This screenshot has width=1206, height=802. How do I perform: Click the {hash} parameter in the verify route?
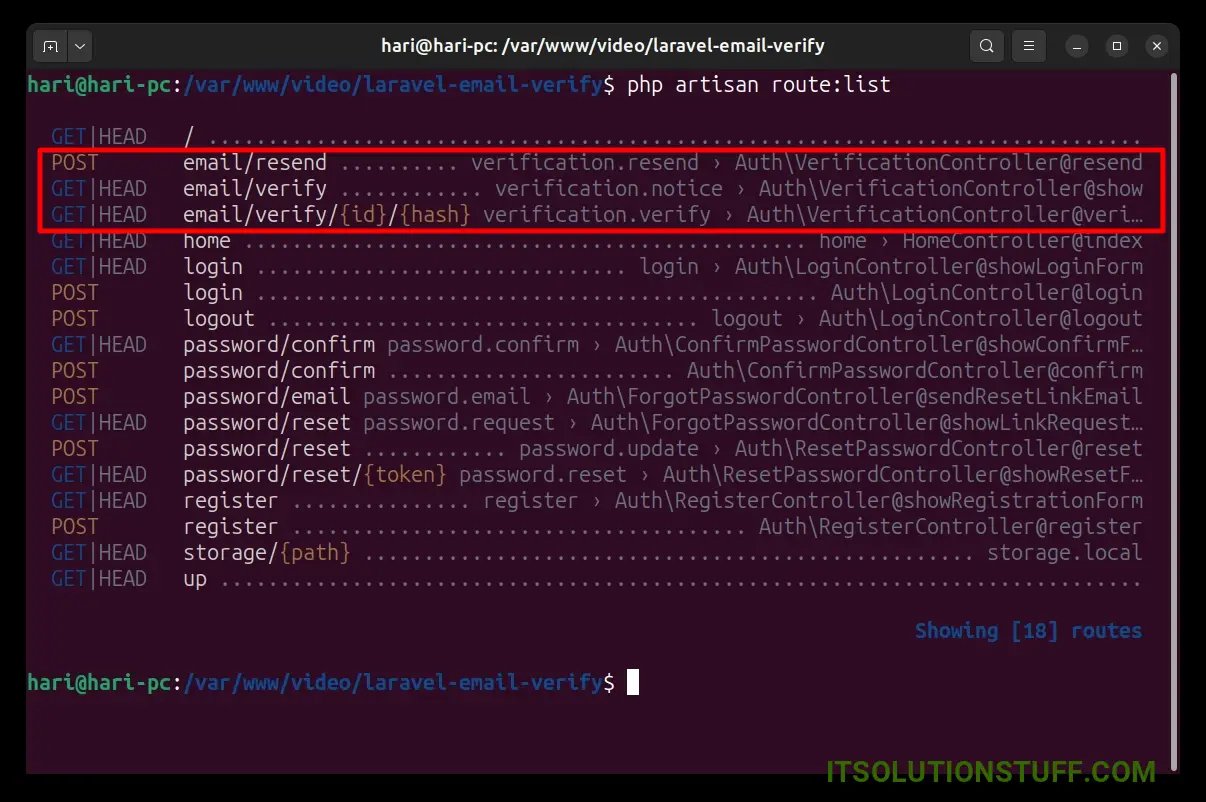click(434, 215)
